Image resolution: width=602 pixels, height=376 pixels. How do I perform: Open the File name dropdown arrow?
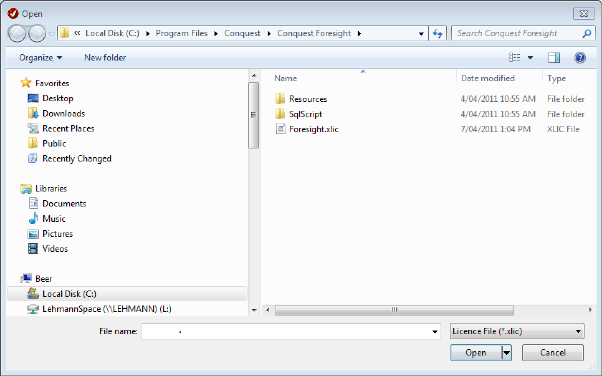435,331
